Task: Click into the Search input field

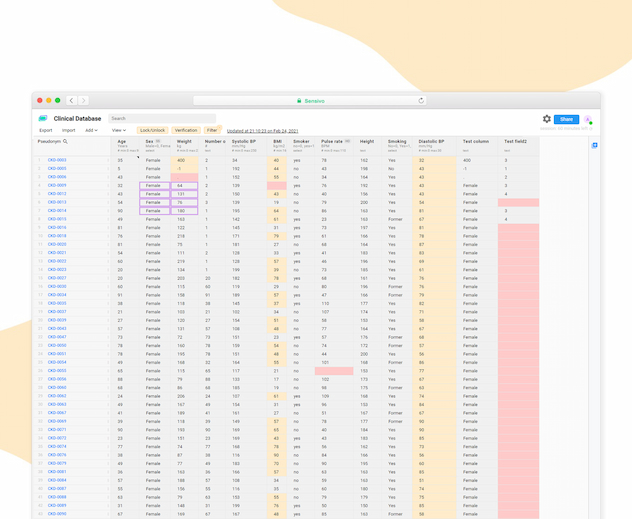Action: tap(162, 118)
